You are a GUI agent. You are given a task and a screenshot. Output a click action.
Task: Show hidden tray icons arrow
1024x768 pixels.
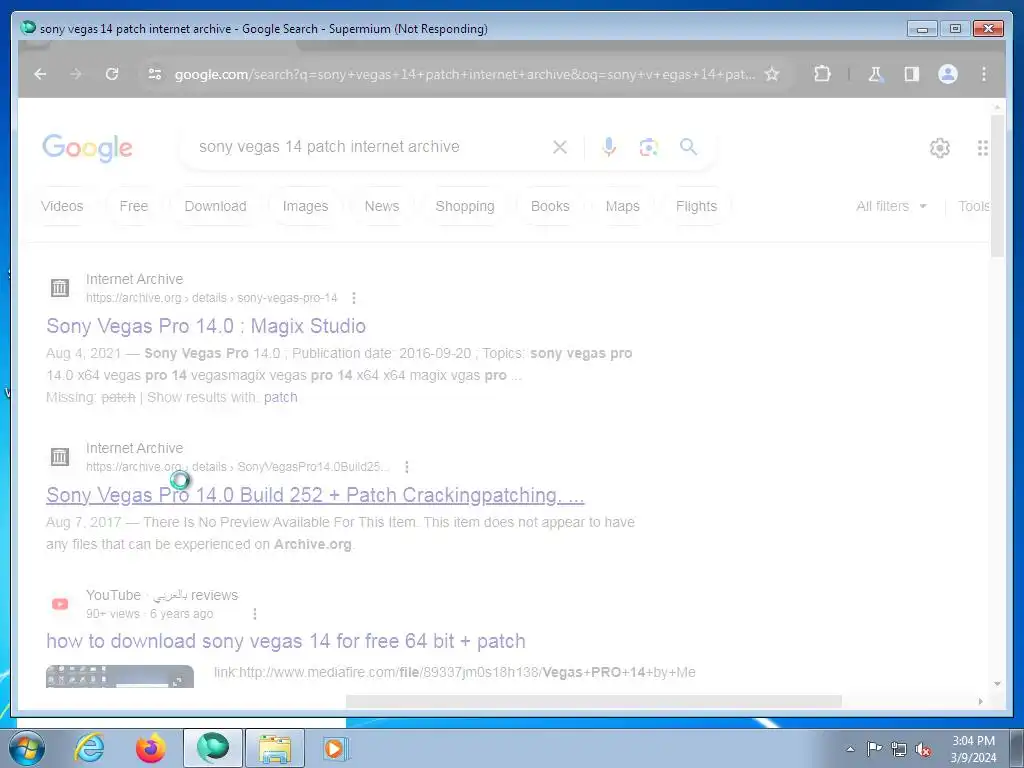pyautogui.click(x=850, y=749)
